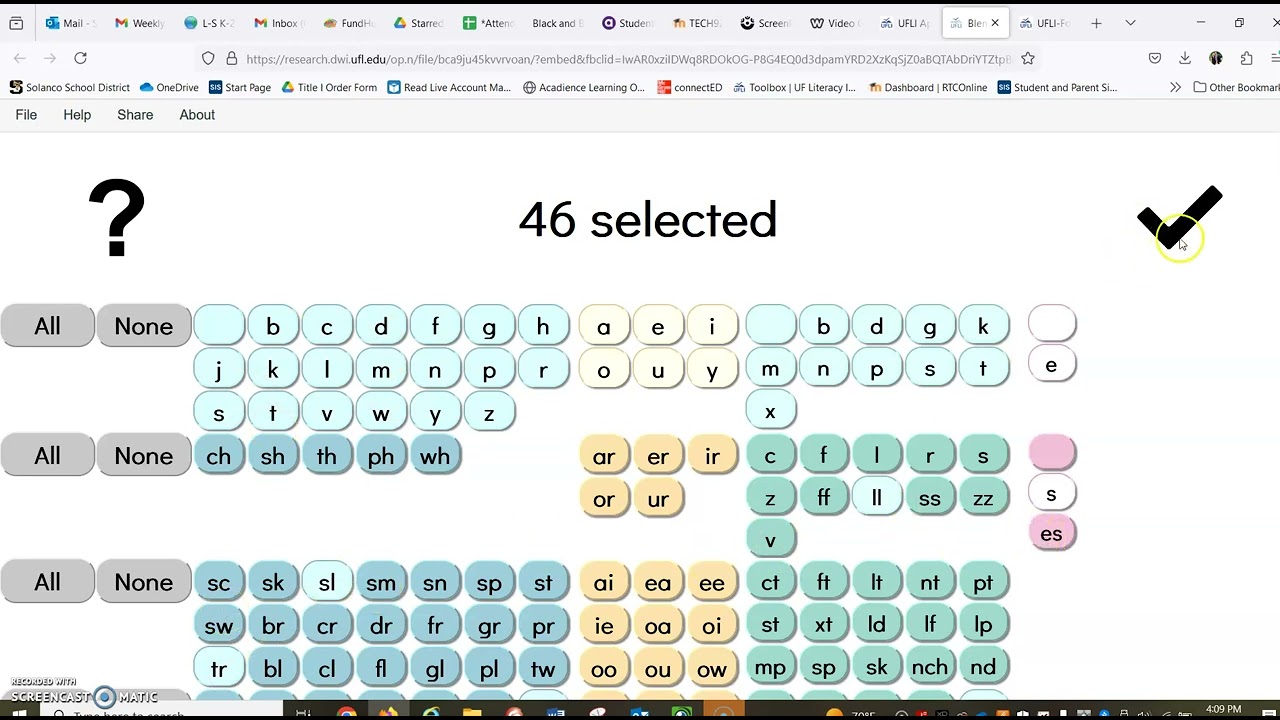
Task: Open the Acadience Learning bookmark
Action: tap(584, 88)
